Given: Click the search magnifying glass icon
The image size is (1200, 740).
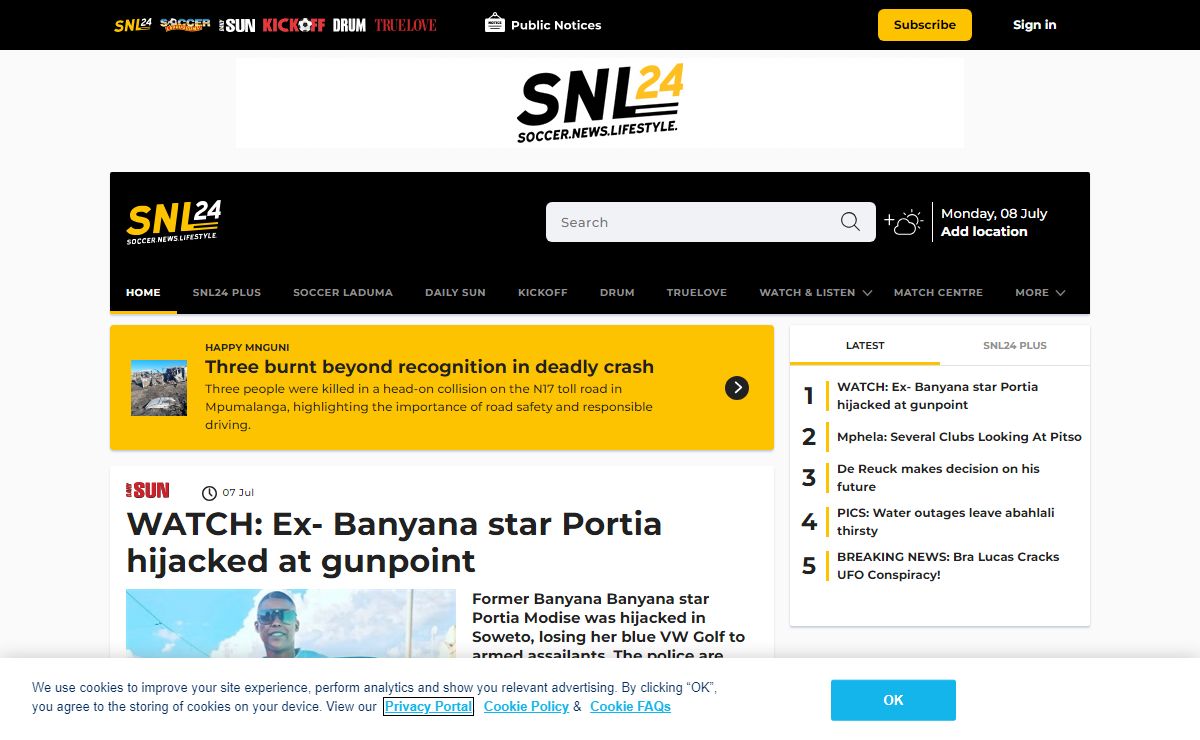Looking at the screenshot, I should [850, 222].
